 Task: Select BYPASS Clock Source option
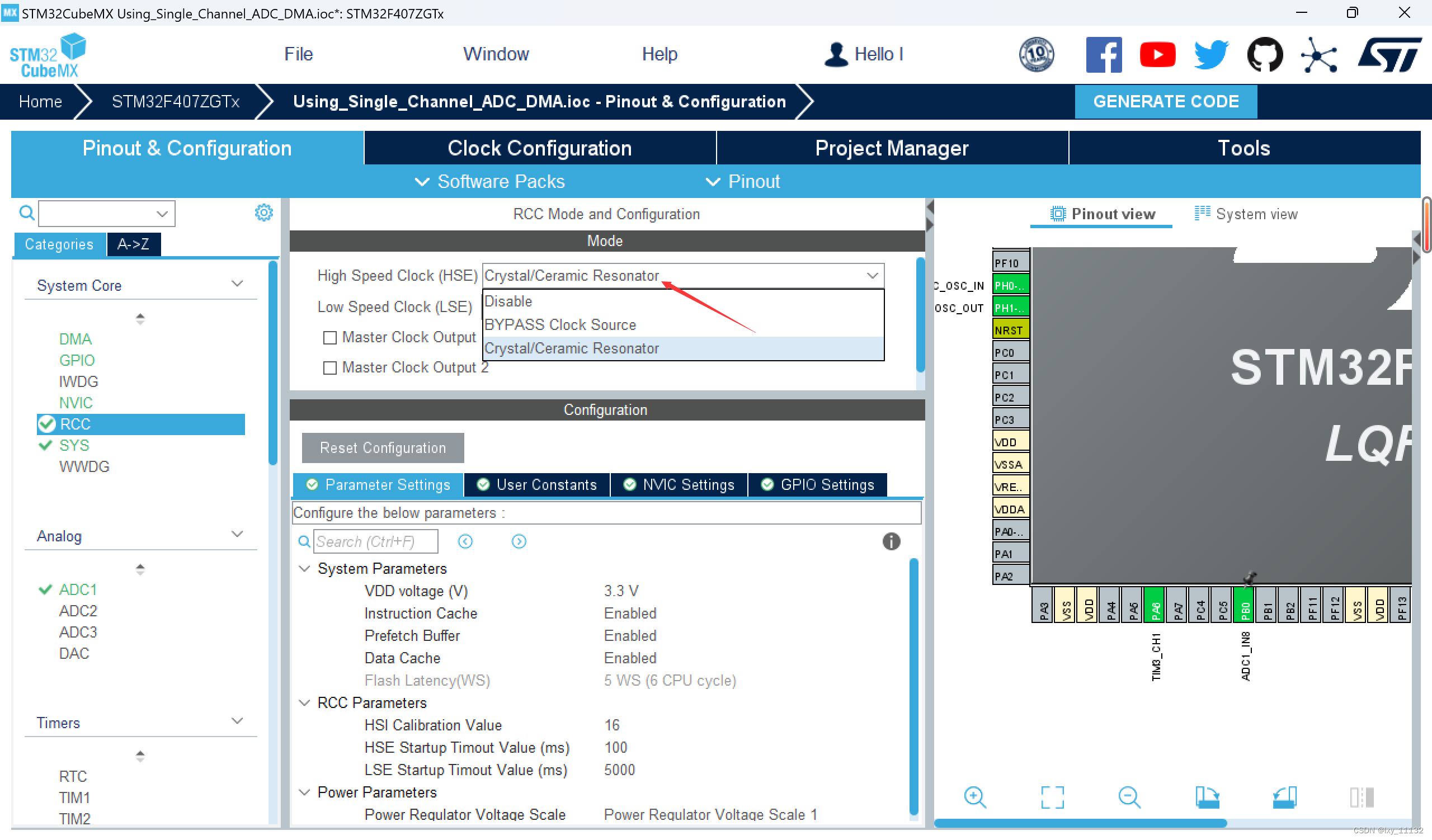coord(560,325)
